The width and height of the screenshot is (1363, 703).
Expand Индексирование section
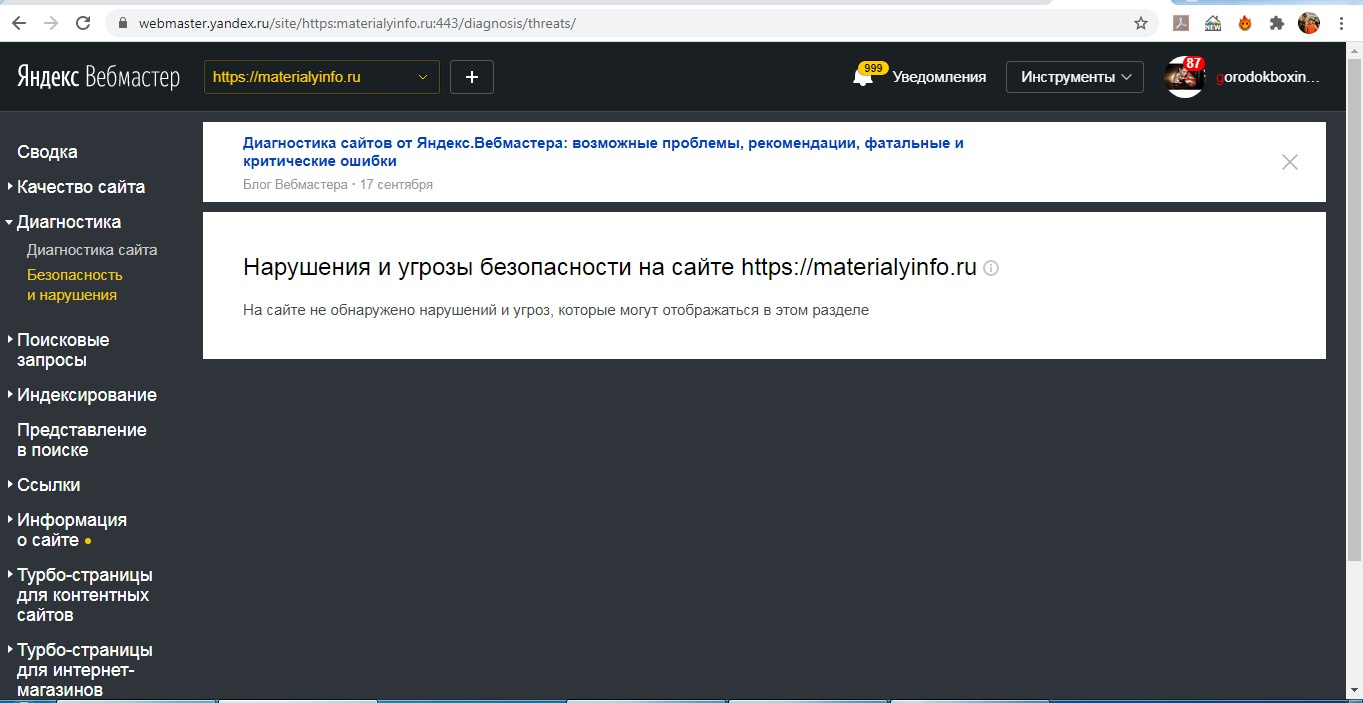[87, 395]
